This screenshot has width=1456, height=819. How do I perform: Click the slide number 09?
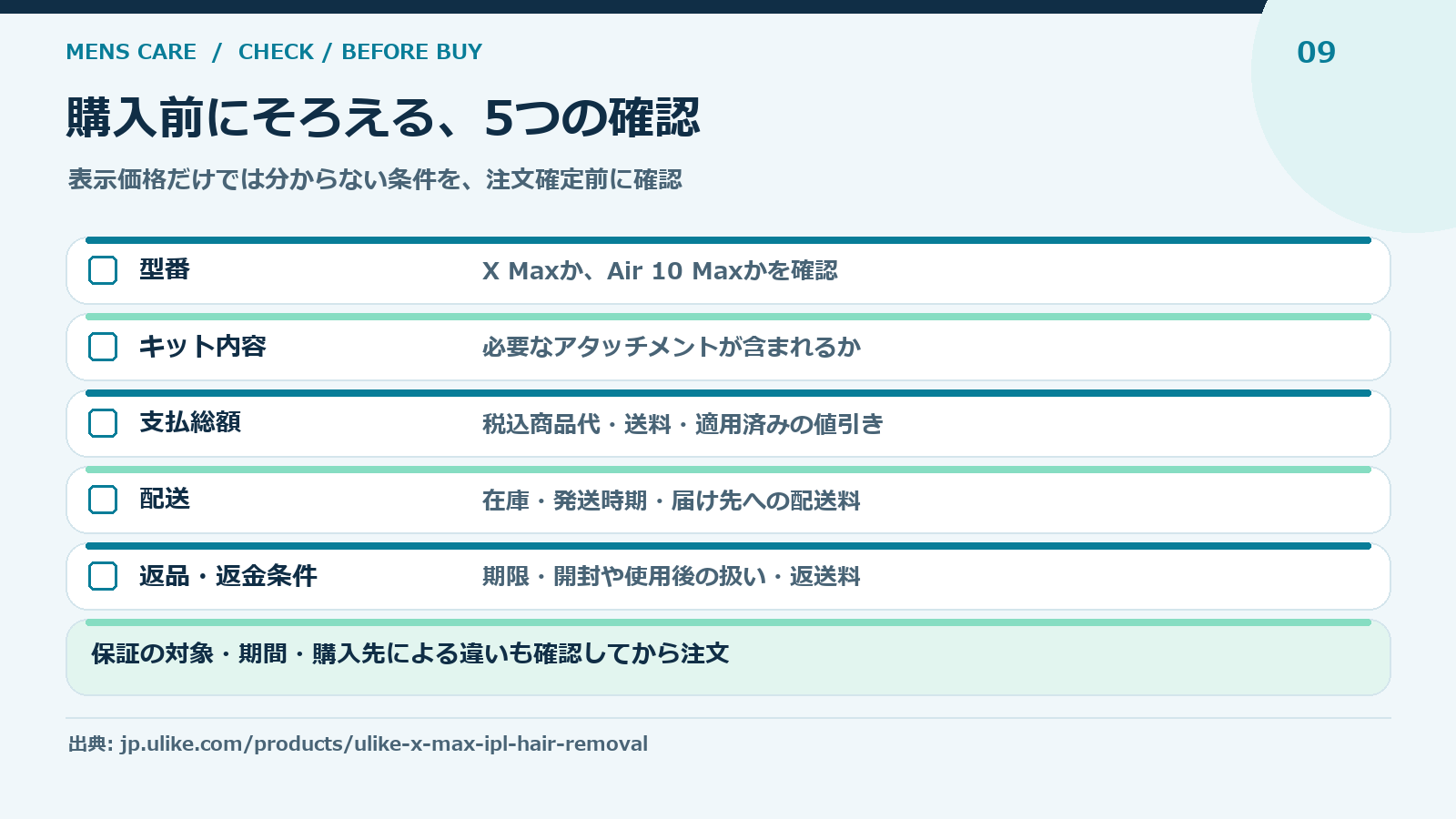(1316, 53)
